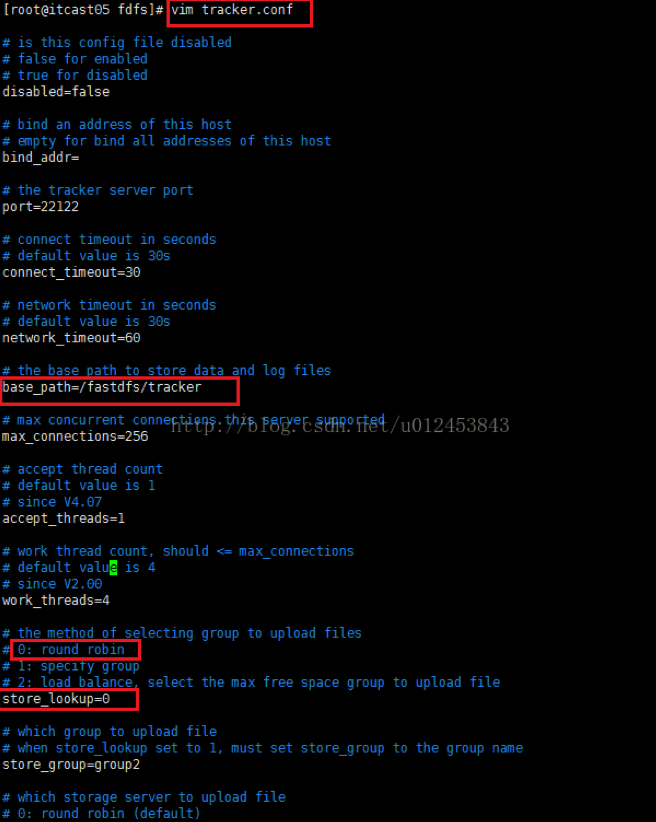Click the 'base_path=/fastdfs/tracker' line
The width and height of the screenshot is (656, 822).
point(102,387)
